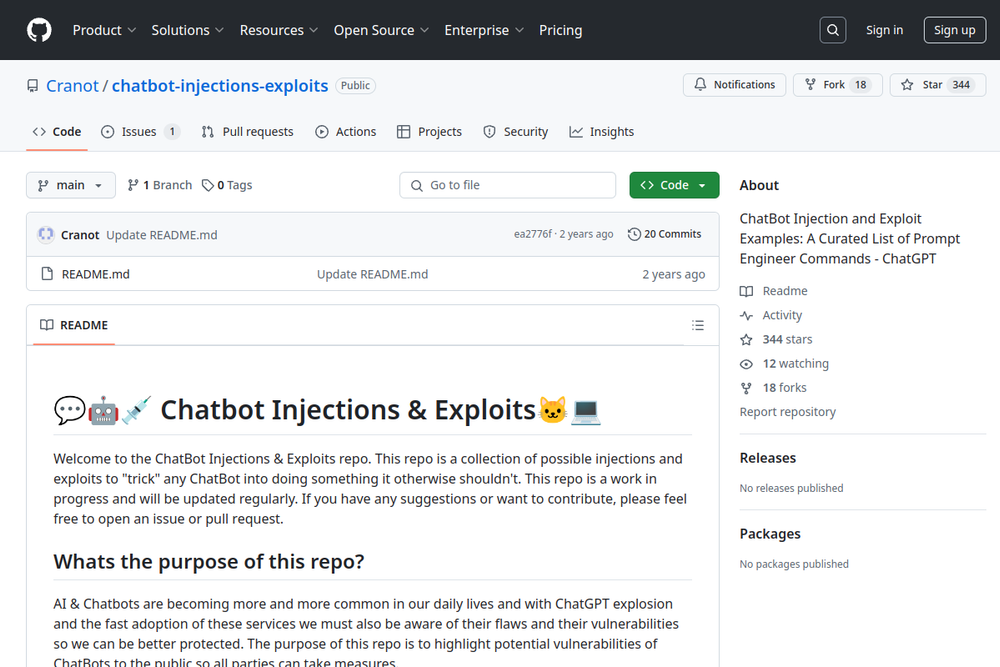View the 0 Tags link
The width and height of the screenshot is (1000, 667).
(x=227, y=185)
